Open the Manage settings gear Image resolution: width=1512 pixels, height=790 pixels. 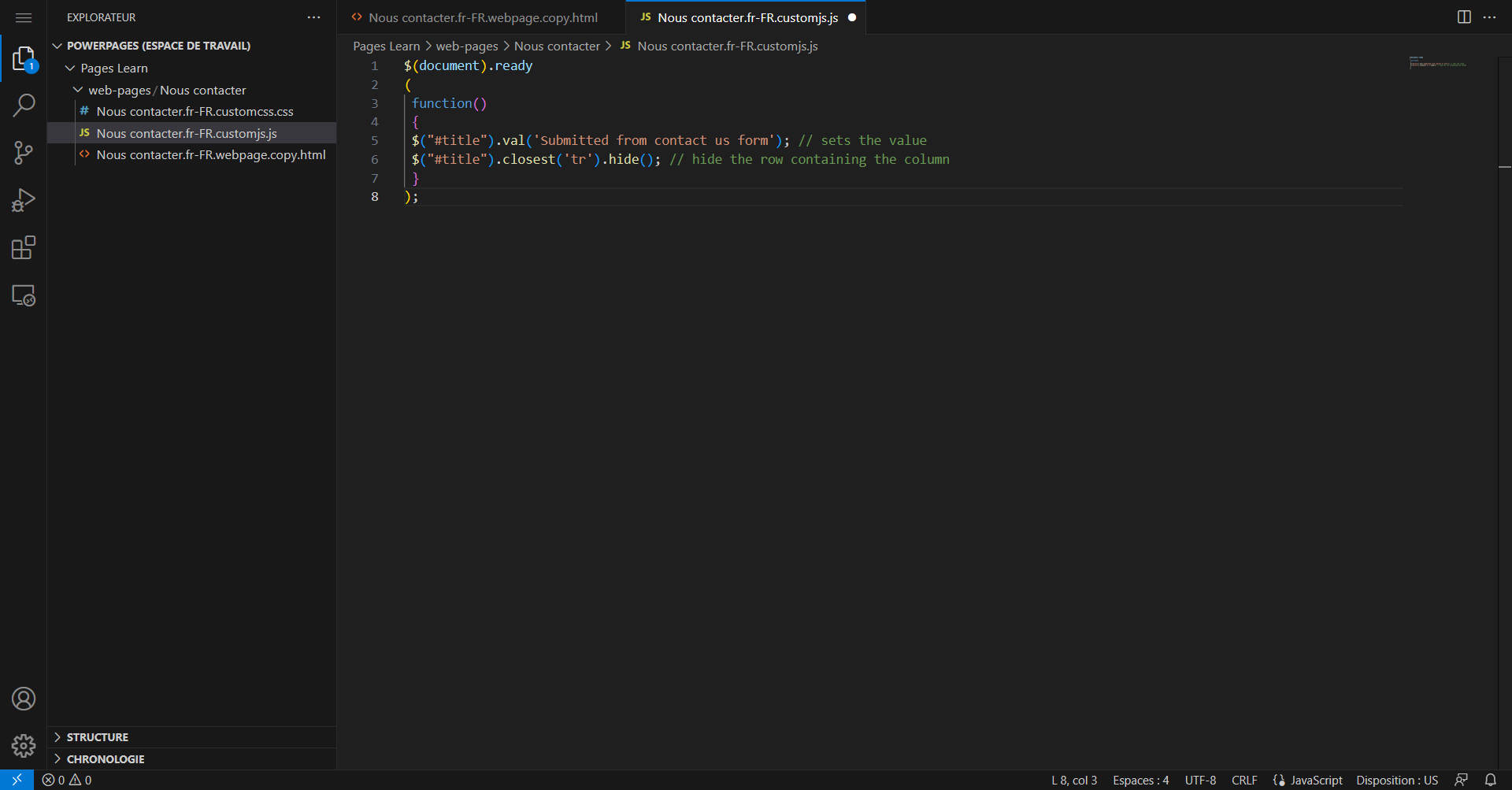pos(24,745)
